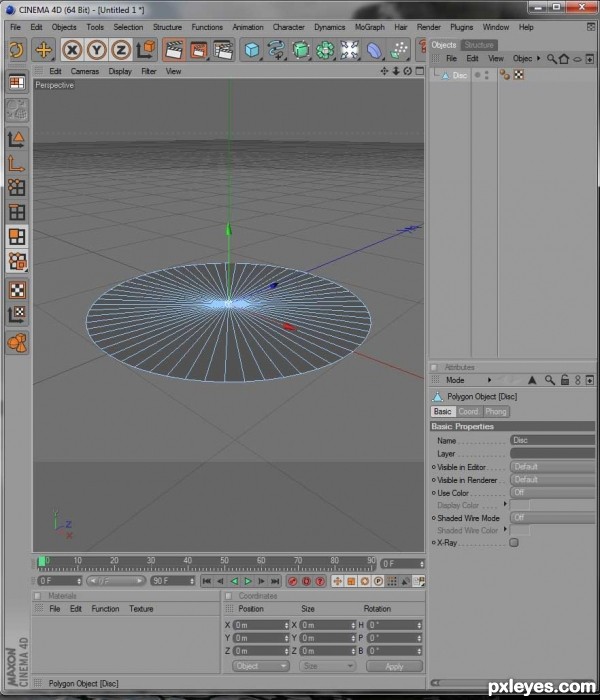Toggle the Y axis lock
Viewport: 600px width, 700px height.
(x=96, y=50)
